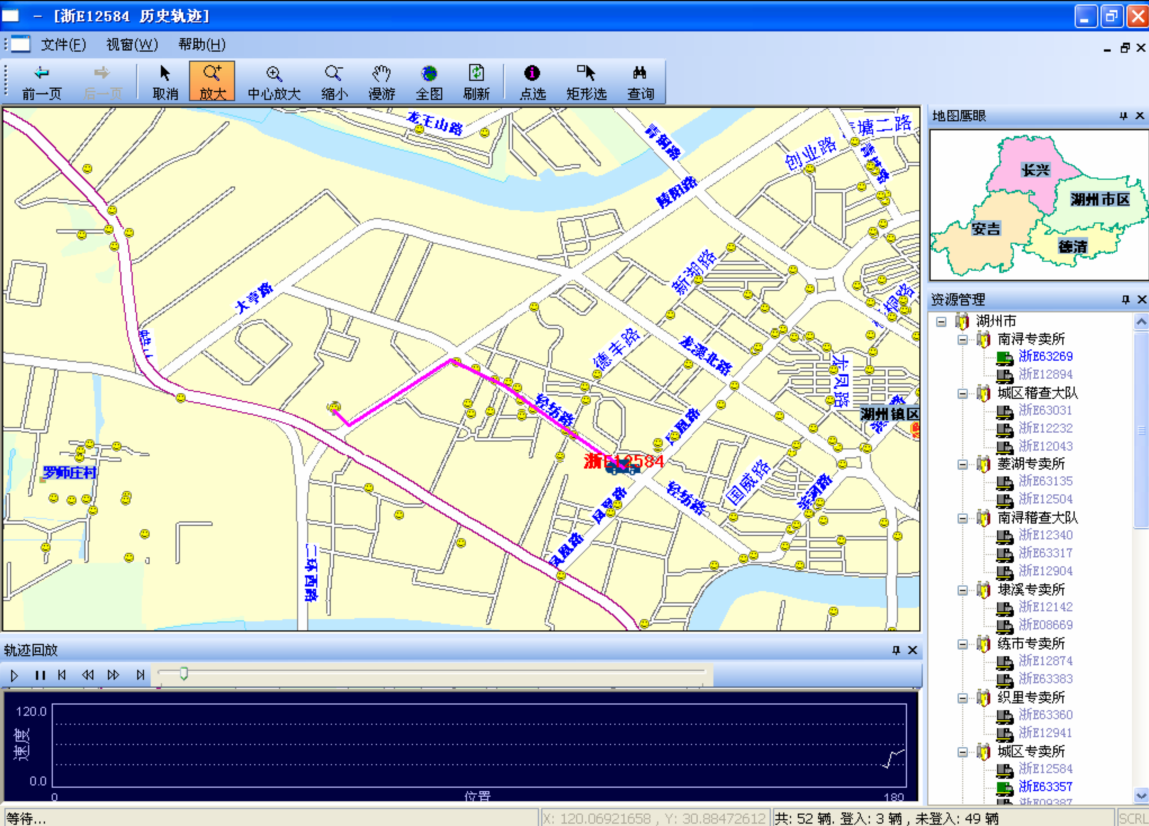Toggle pin on 资源管理 panel
1149x826 pixels.
click(1123, 299)
